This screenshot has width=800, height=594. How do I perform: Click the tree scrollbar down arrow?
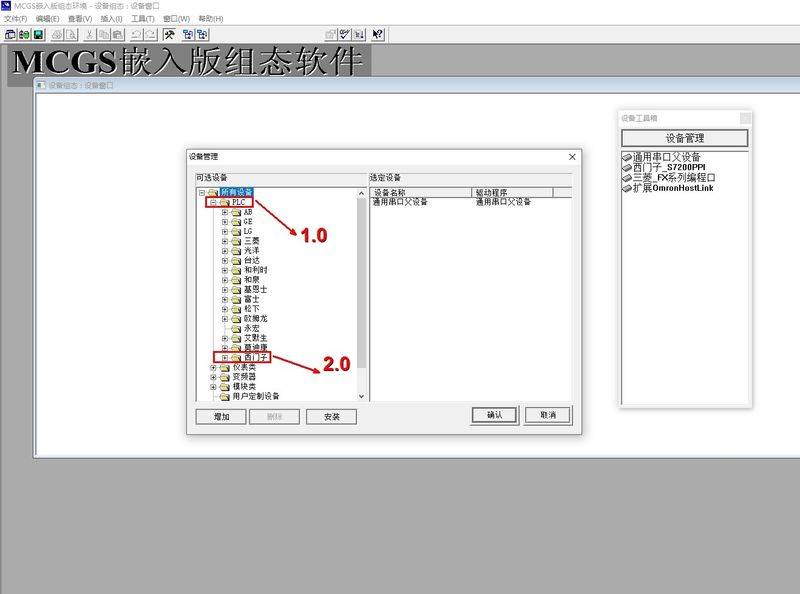click(x=361, y=396)
